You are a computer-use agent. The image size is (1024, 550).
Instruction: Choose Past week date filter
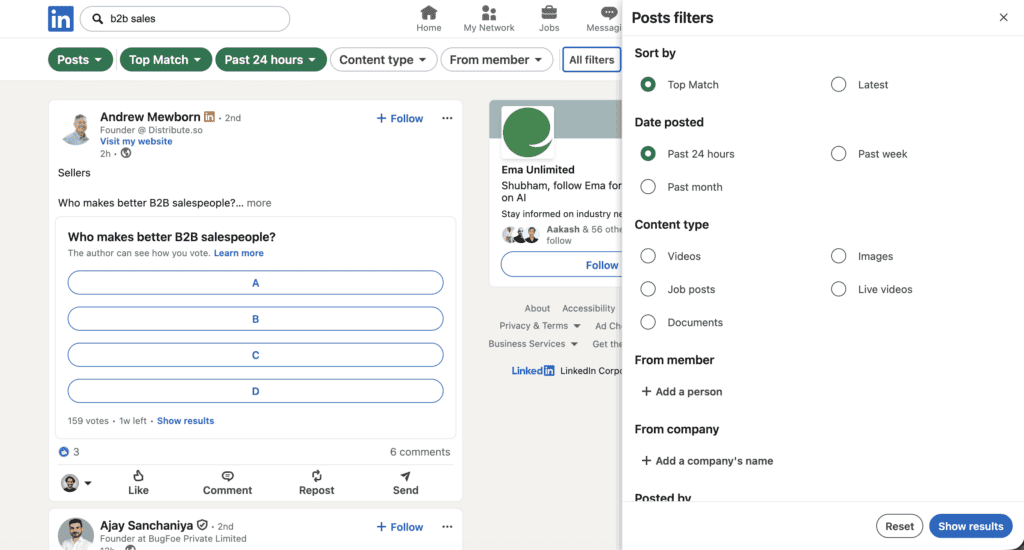(x=839, y=154)
